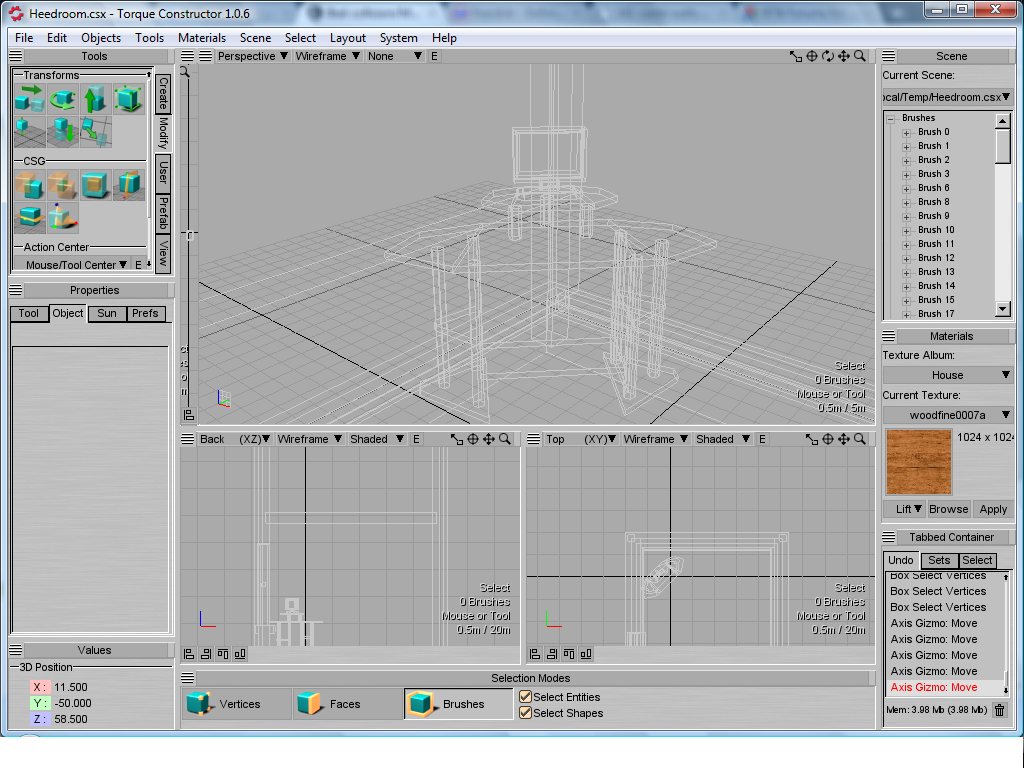Click the woodfine0007a texture swatch
The width and height of the screenshot is (1024, 768).
918,462
